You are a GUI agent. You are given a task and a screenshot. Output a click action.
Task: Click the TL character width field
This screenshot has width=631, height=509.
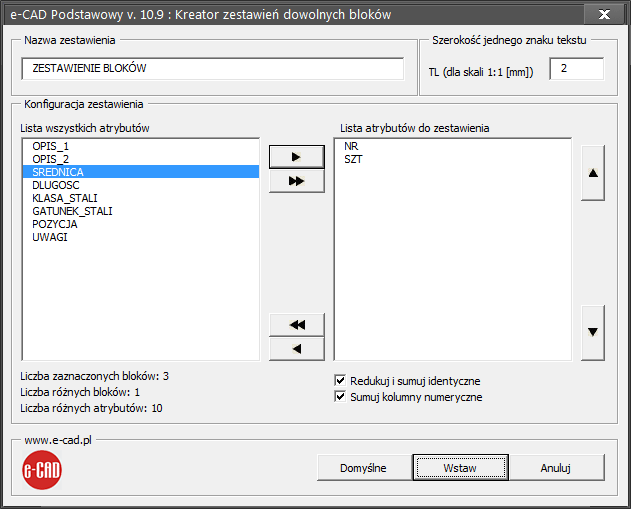pyautogui.click(x=577, y=68)
